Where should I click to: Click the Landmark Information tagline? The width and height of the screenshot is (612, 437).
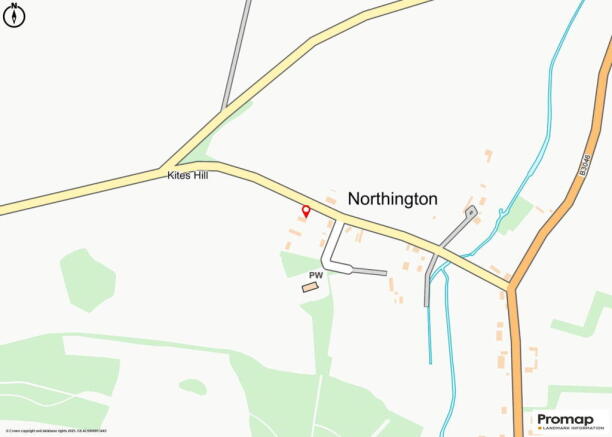point(568,428)
